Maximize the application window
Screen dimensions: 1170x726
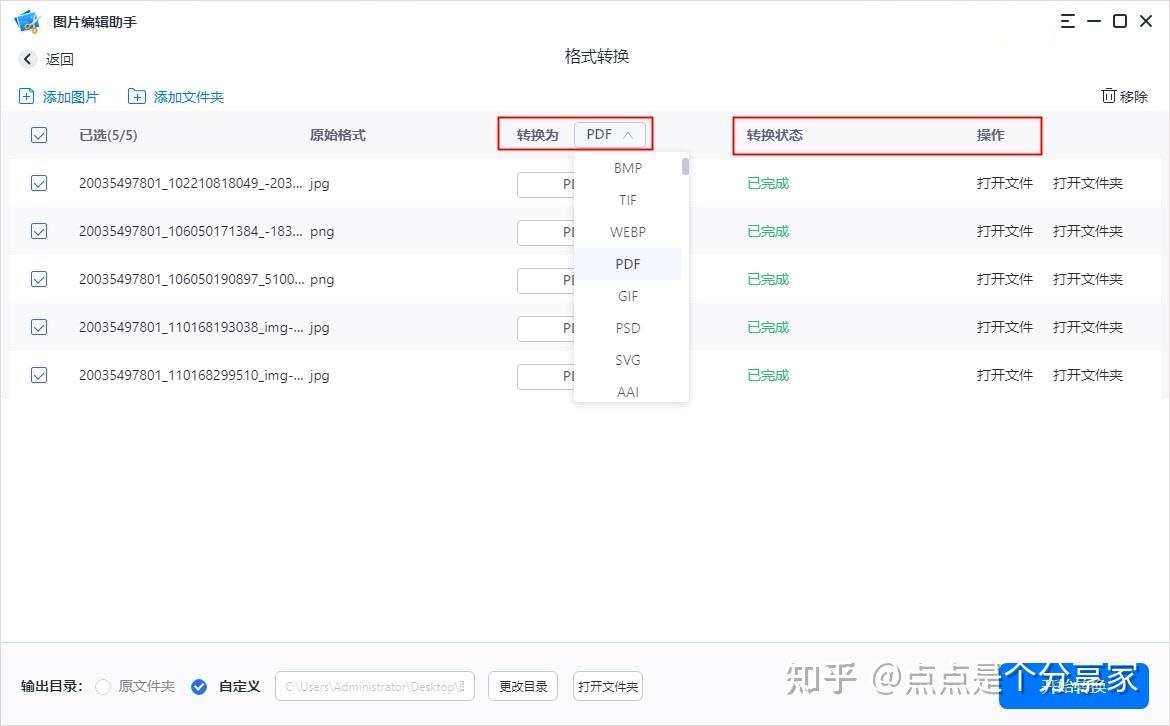[x=1120, y=21]
